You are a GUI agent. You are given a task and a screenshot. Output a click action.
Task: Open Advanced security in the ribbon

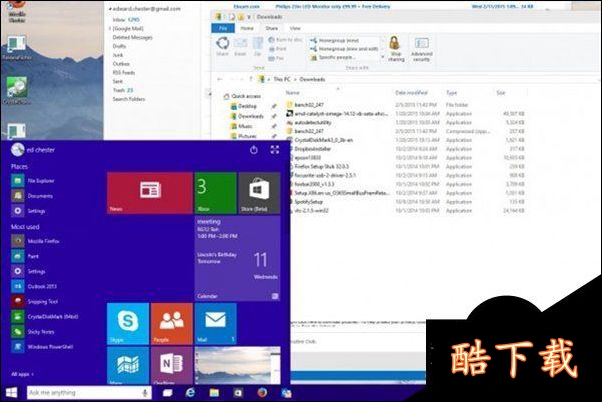pyautogui.click(x=422, y=48)
